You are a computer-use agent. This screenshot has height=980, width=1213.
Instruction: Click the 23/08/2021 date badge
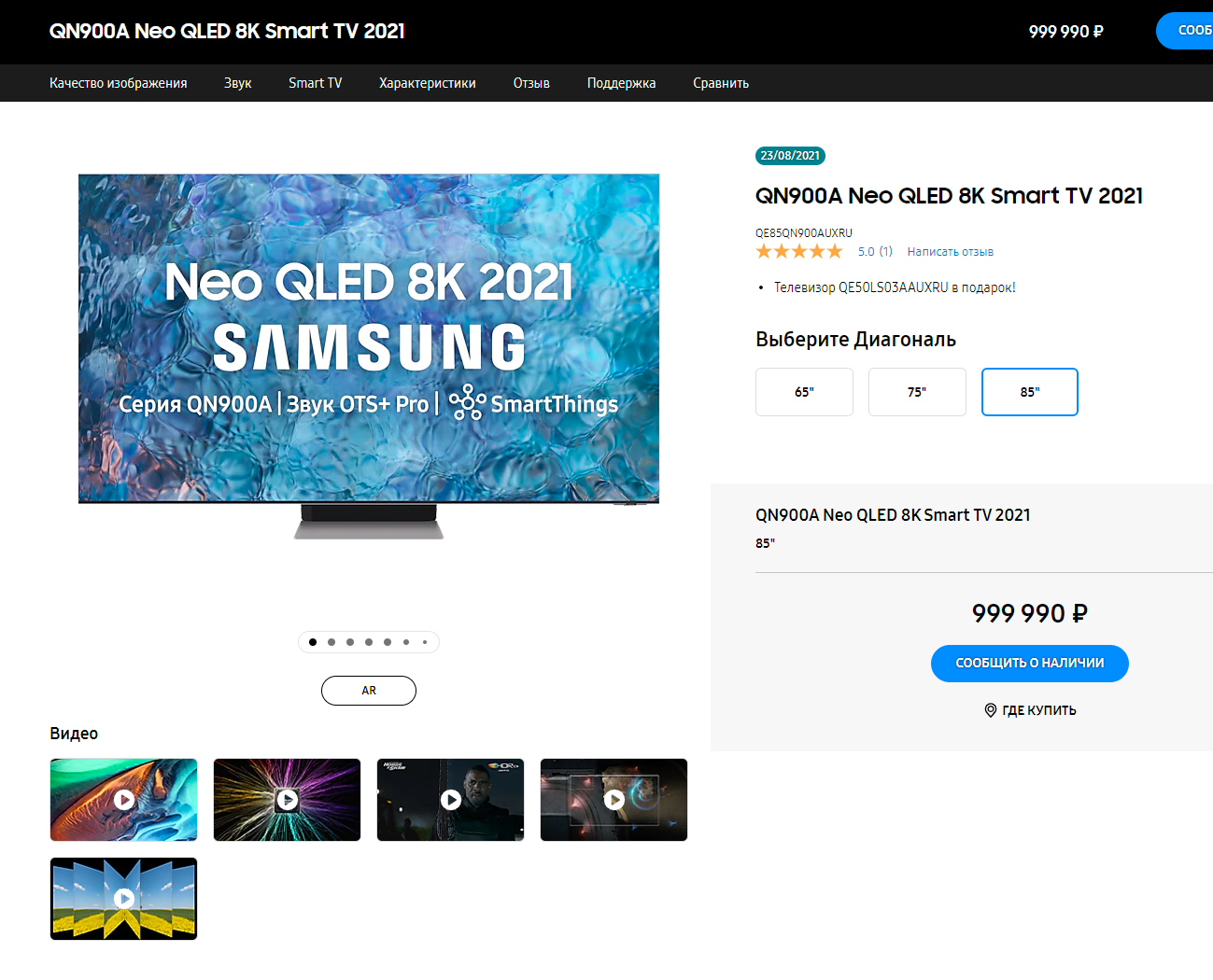(790, 156)
